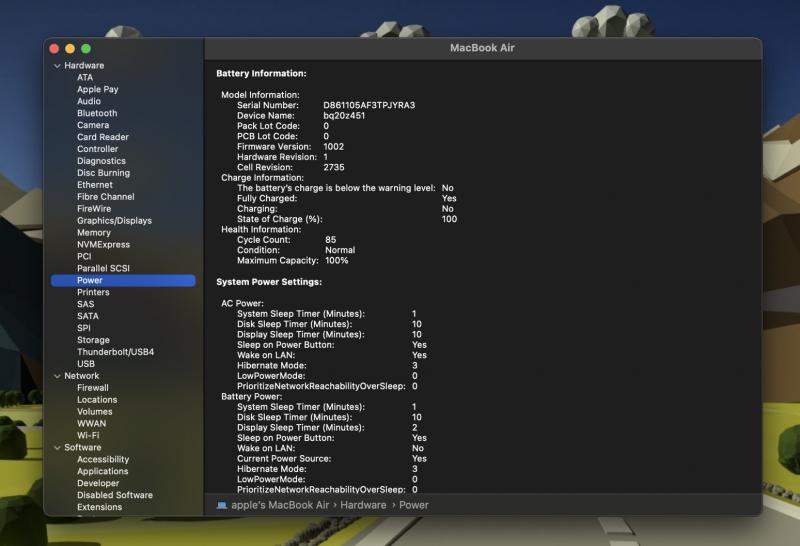Collapse the Hardware section chevron
The image size is (800, 546).
pos(57,66)
